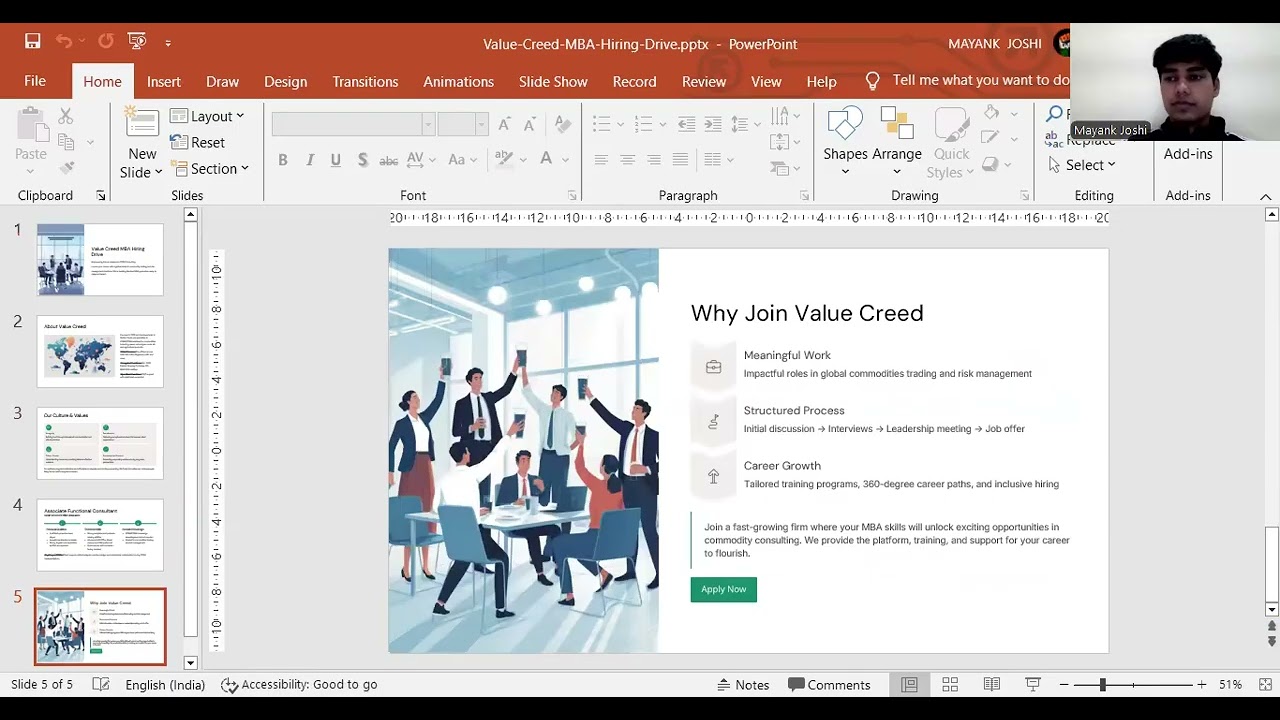Screen dimensions: 1280x720
Task: Open the font size combo box
Action: [x=462, y=124]
